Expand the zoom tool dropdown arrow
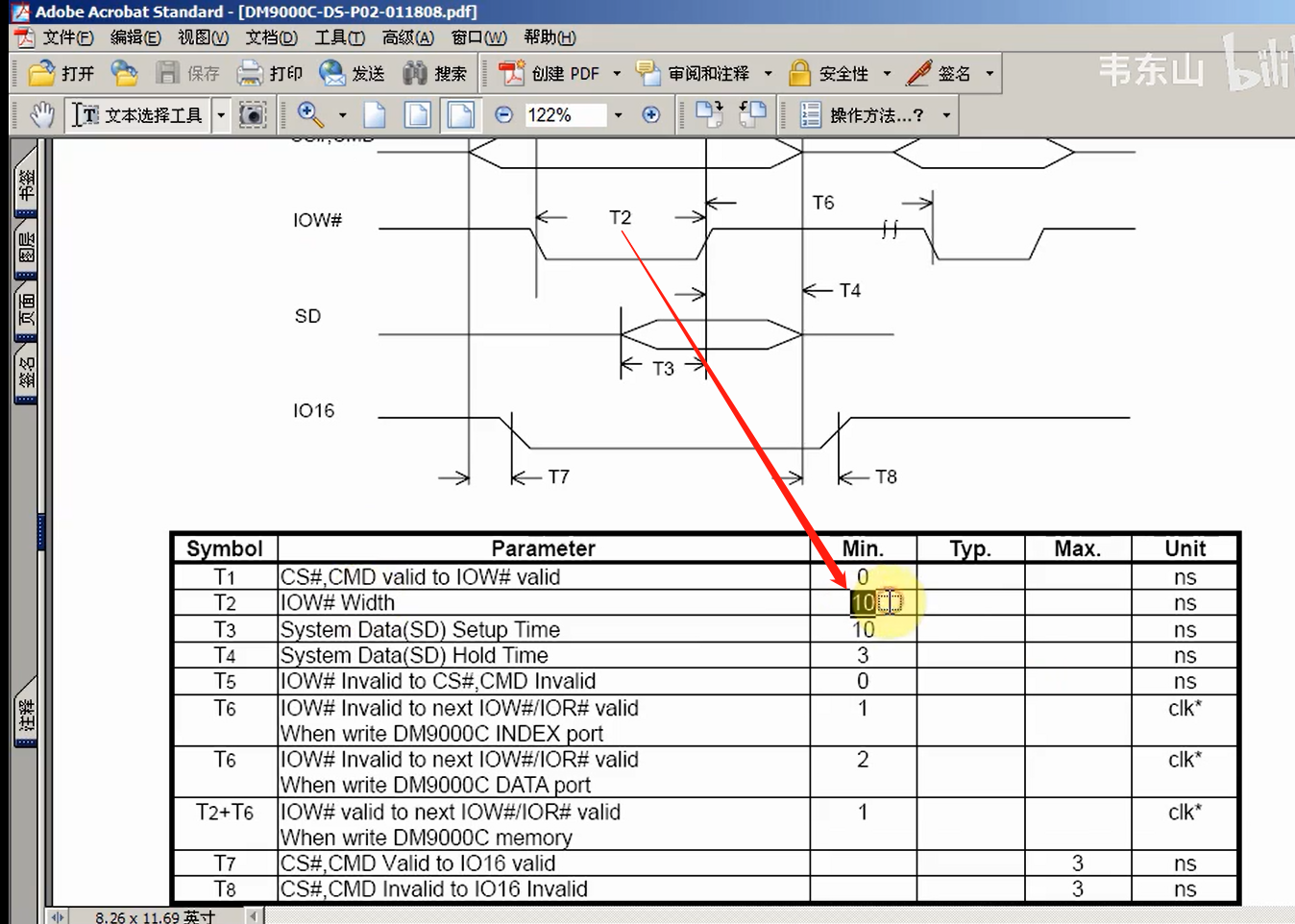The width and height of the screenshot is (1295, 924). pyautogui.click(x=342, y=115)
